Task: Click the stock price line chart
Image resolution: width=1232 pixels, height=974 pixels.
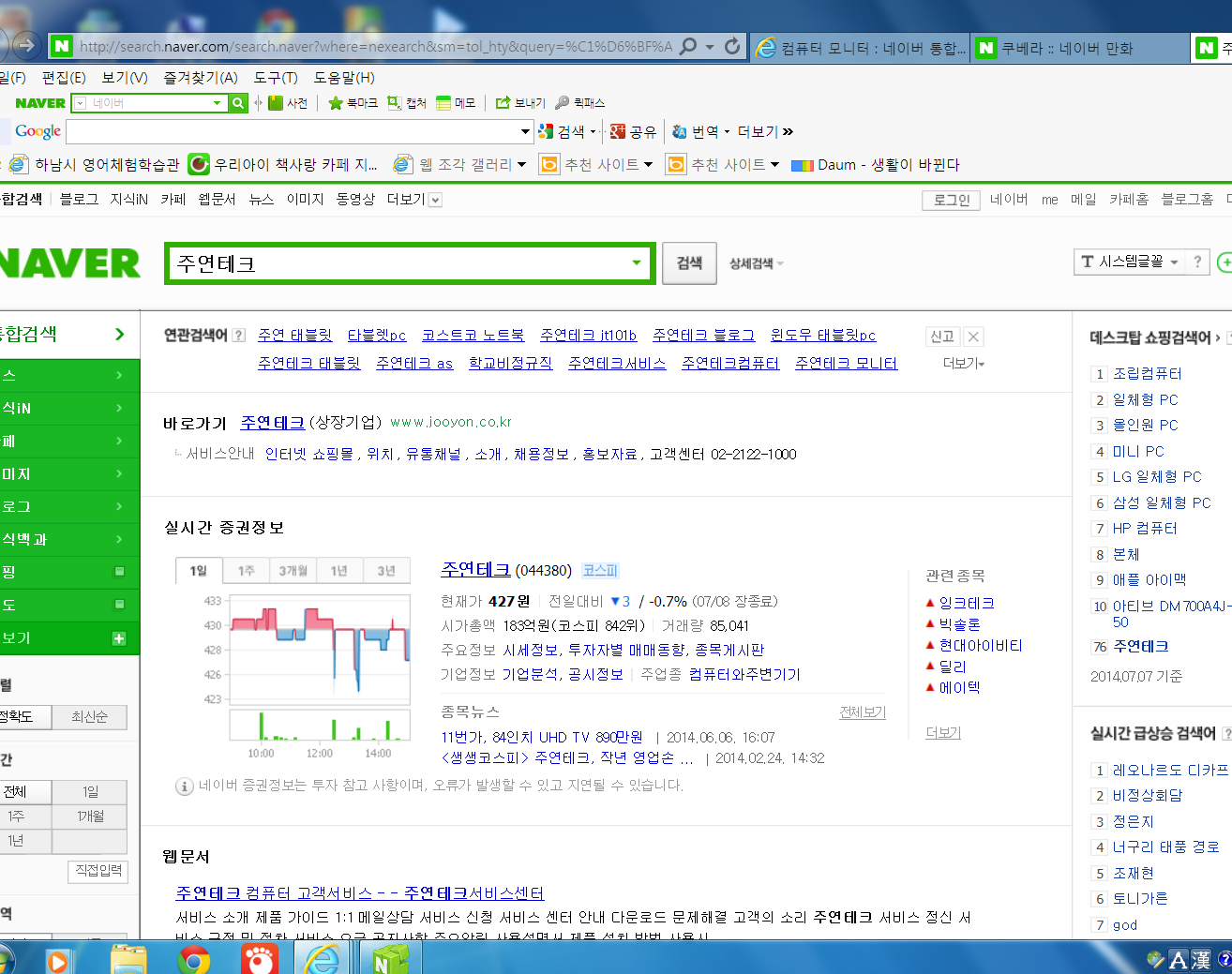Action: click(320, 648)
